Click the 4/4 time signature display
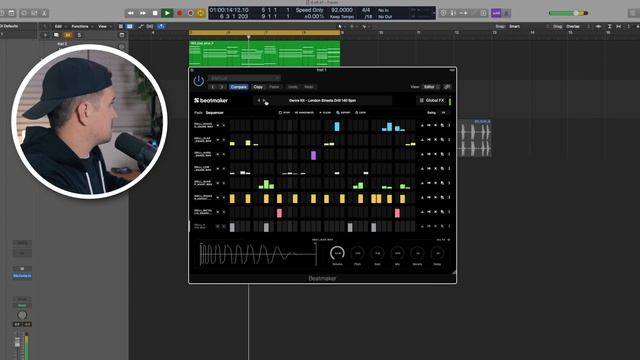This screenshot has width=640, height=360. coord(366,10)
